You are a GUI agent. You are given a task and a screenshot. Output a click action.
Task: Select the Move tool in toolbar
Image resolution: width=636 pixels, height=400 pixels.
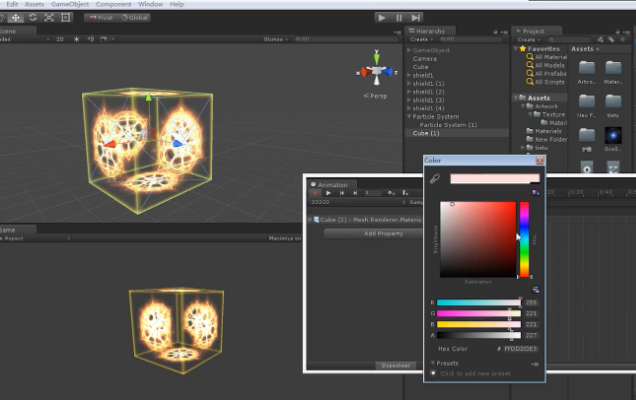click(x=17, y=17)
